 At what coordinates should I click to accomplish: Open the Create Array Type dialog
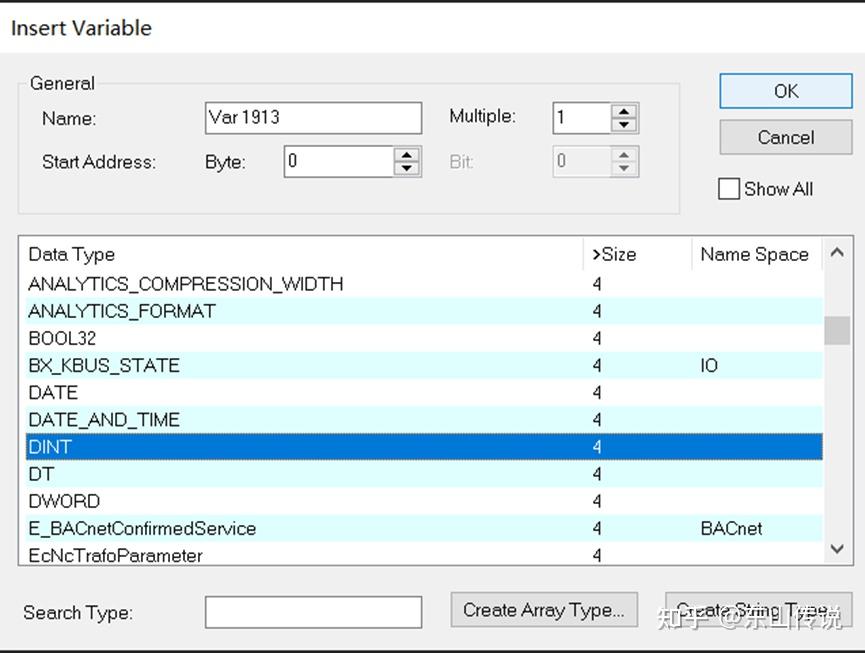(x=543, y=609)
